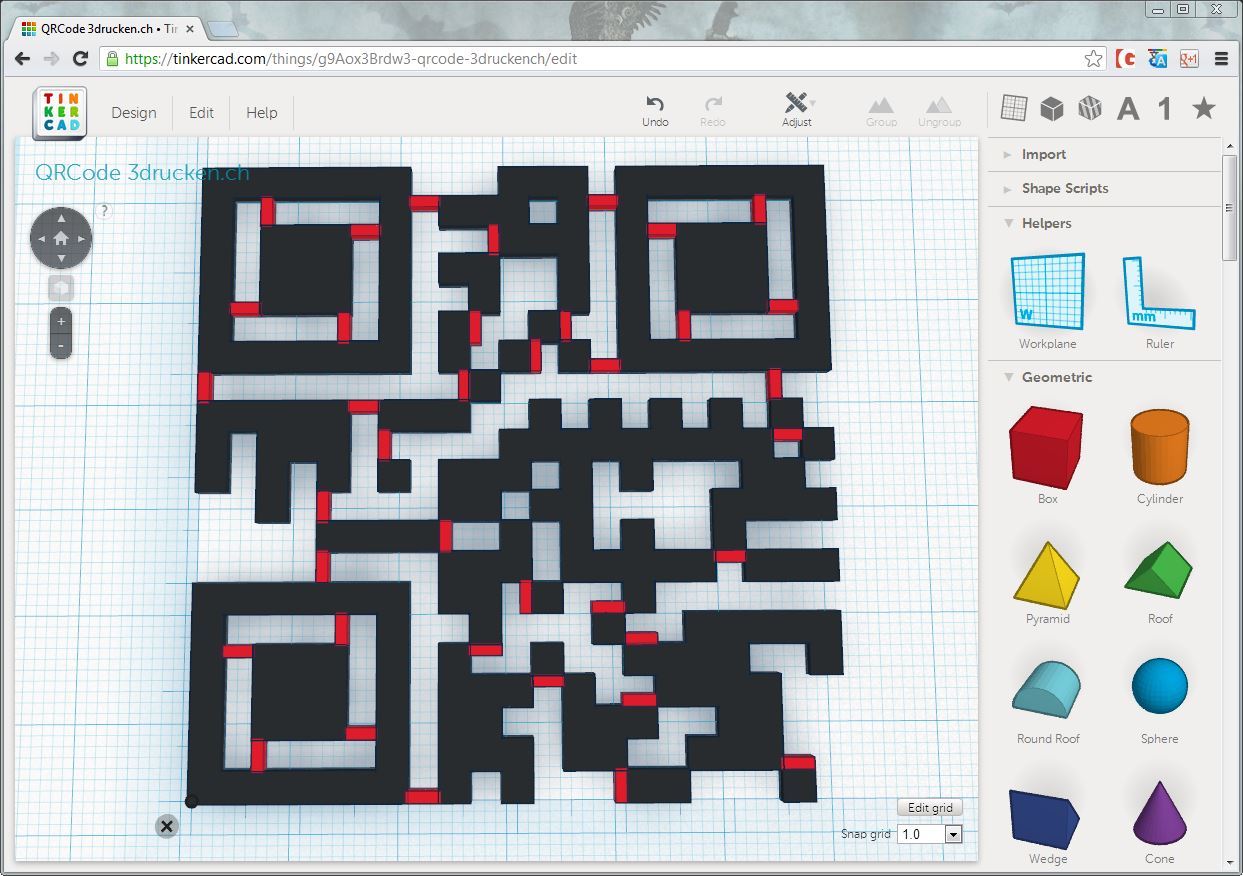Open the favorites star icon
The width and height of the screenshot is (1243, 876).
click(1204, 108)
